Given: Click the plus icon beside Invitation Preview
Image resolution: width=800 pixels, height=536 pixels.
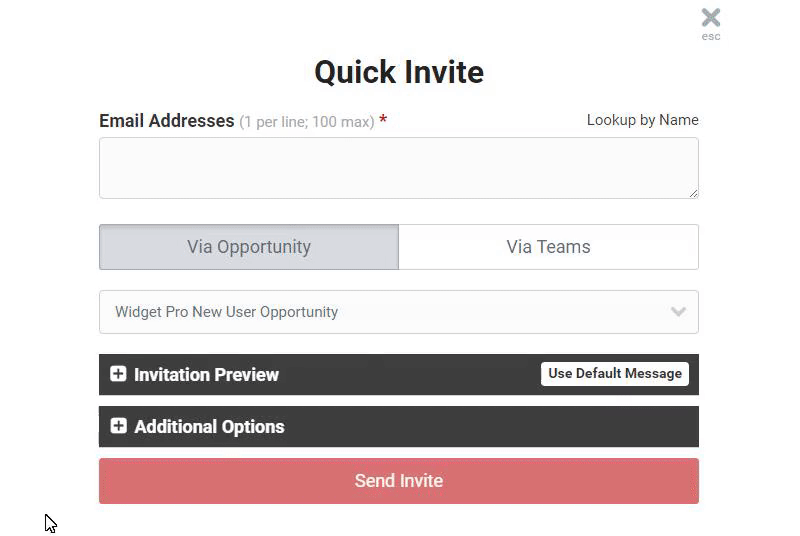Looking at the screenshot, I should (x=118, y=374).
